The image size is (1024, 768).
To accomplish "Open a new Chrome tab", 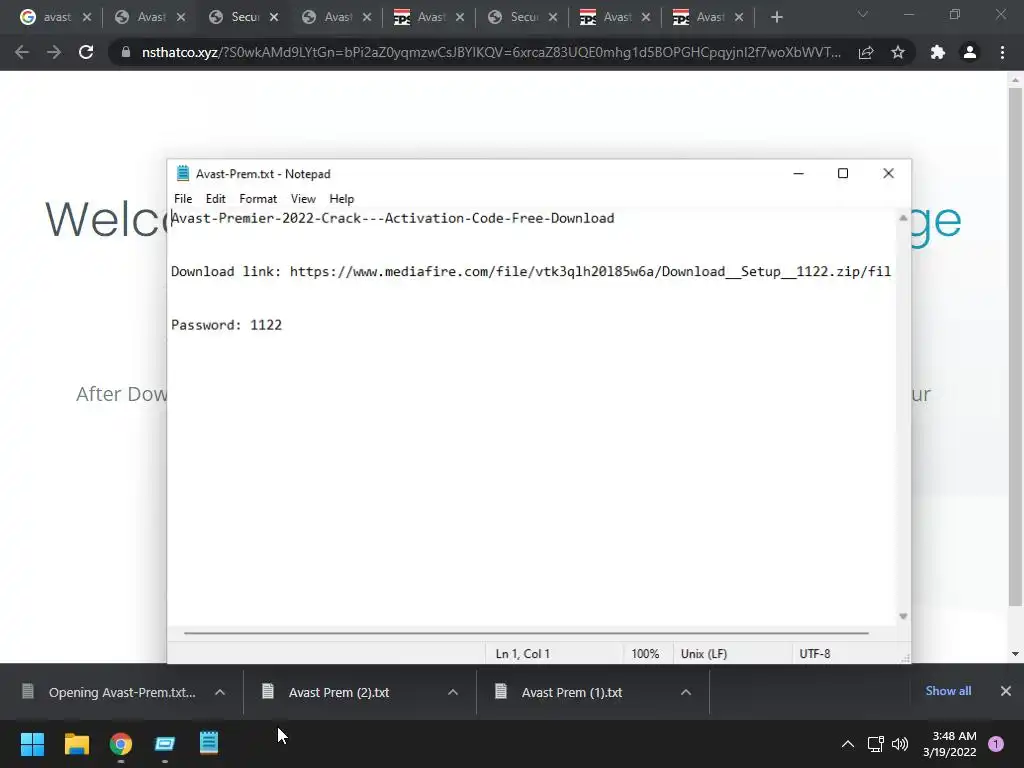I will [776, 18].
